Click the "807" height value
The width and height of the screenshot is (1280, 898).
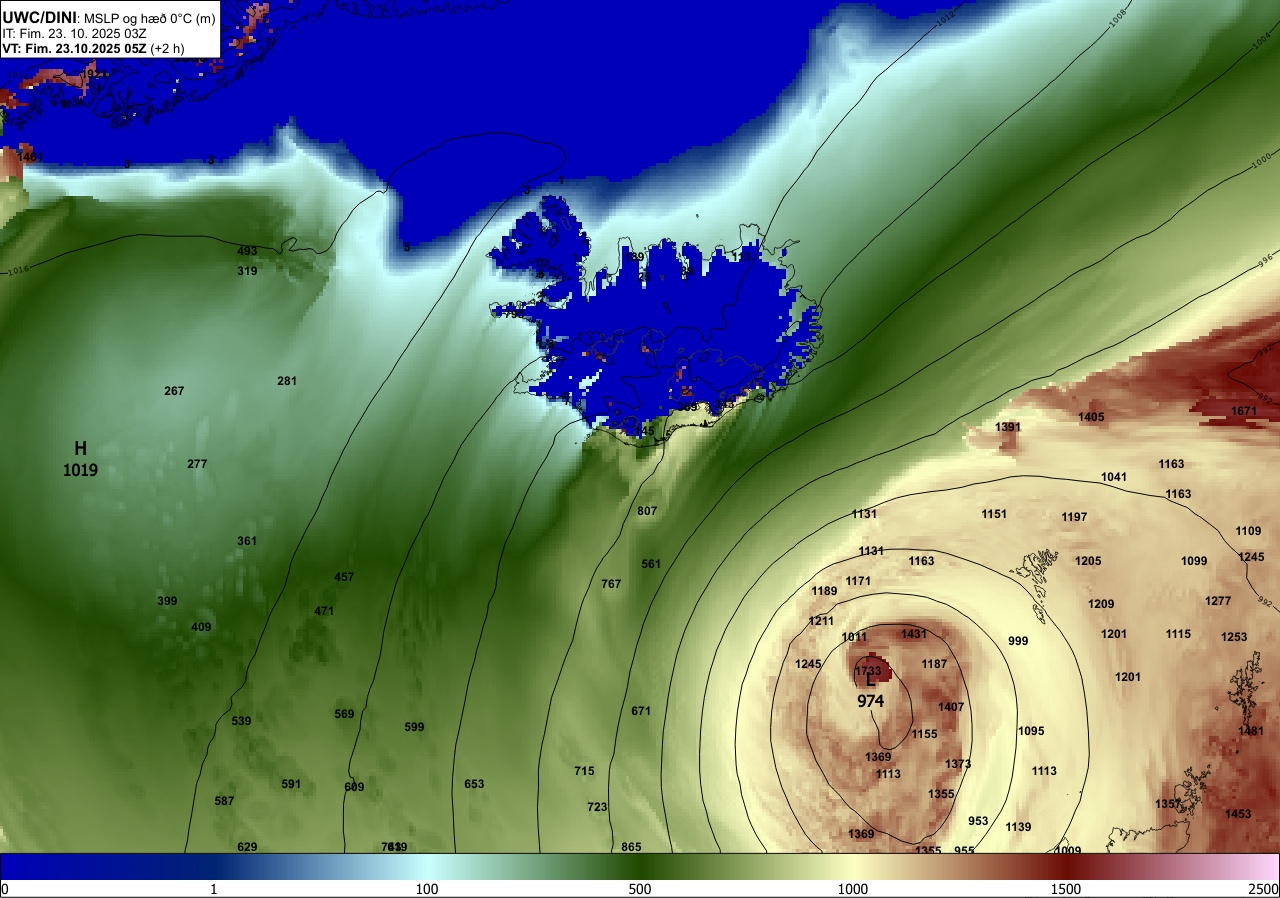(647, 511)
